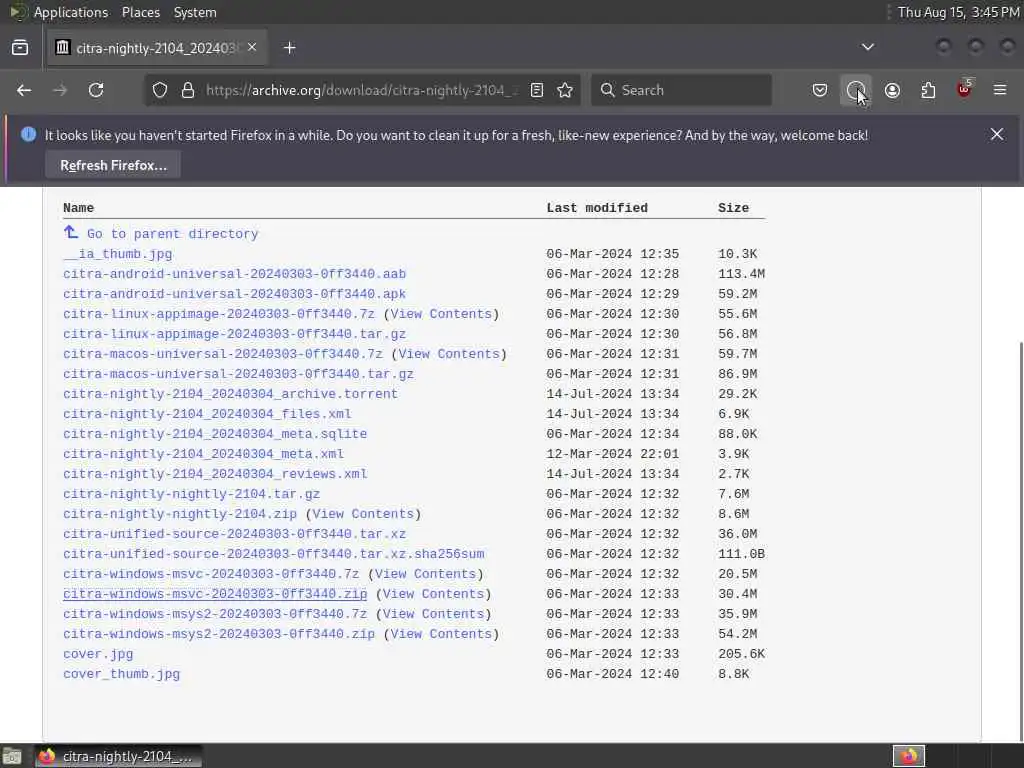Screen dimensions: 1024x768
Task: Focus the Search input field
Action: coord(681,90)
